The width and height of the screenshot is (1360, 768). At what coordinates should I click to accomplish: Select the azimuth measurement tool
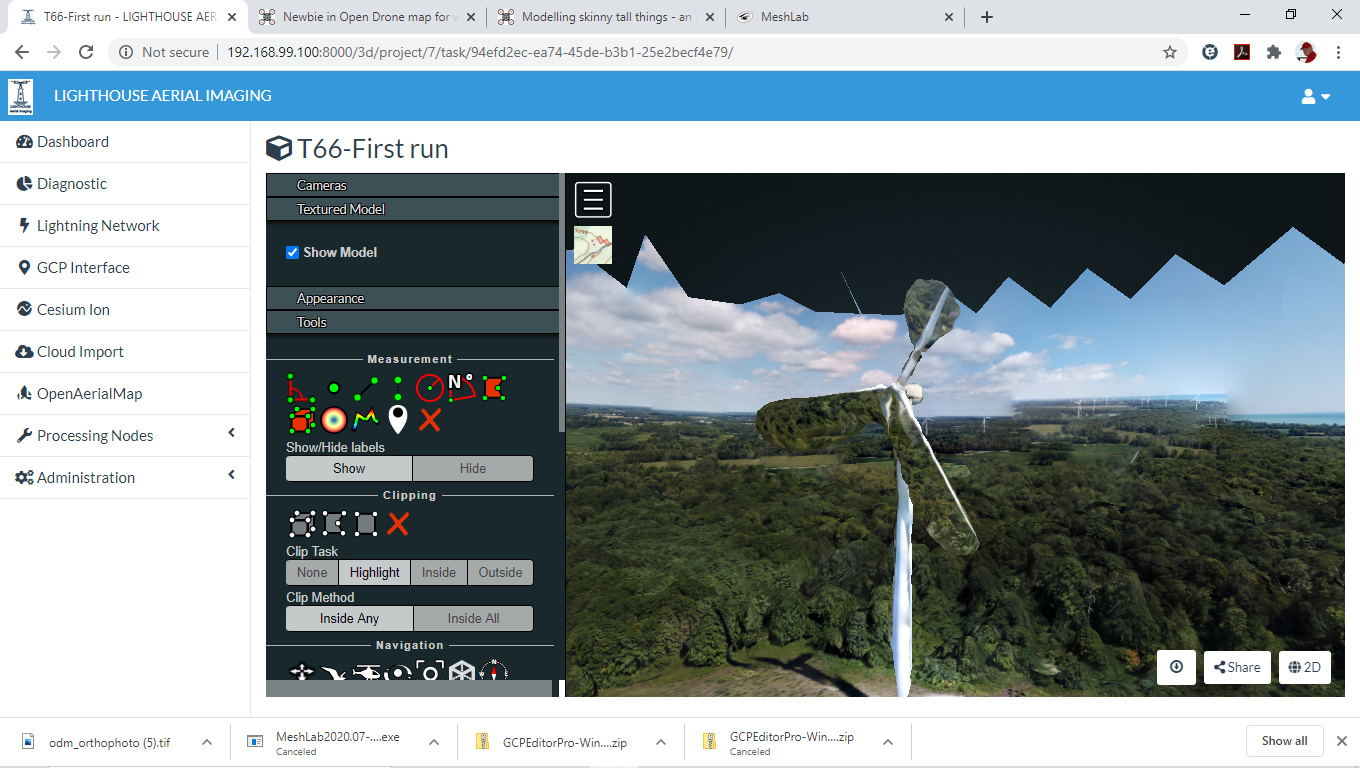coord(461,387)
